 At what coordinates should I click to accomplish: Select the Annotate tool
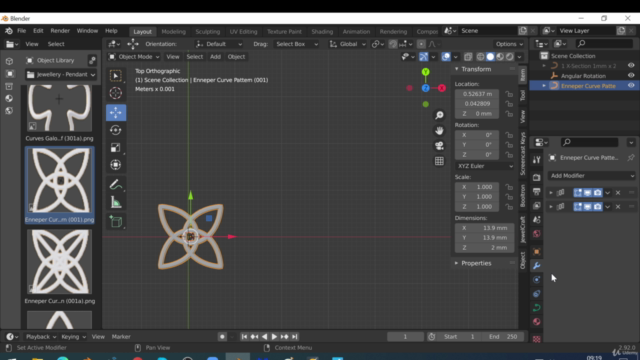point(116,185)
